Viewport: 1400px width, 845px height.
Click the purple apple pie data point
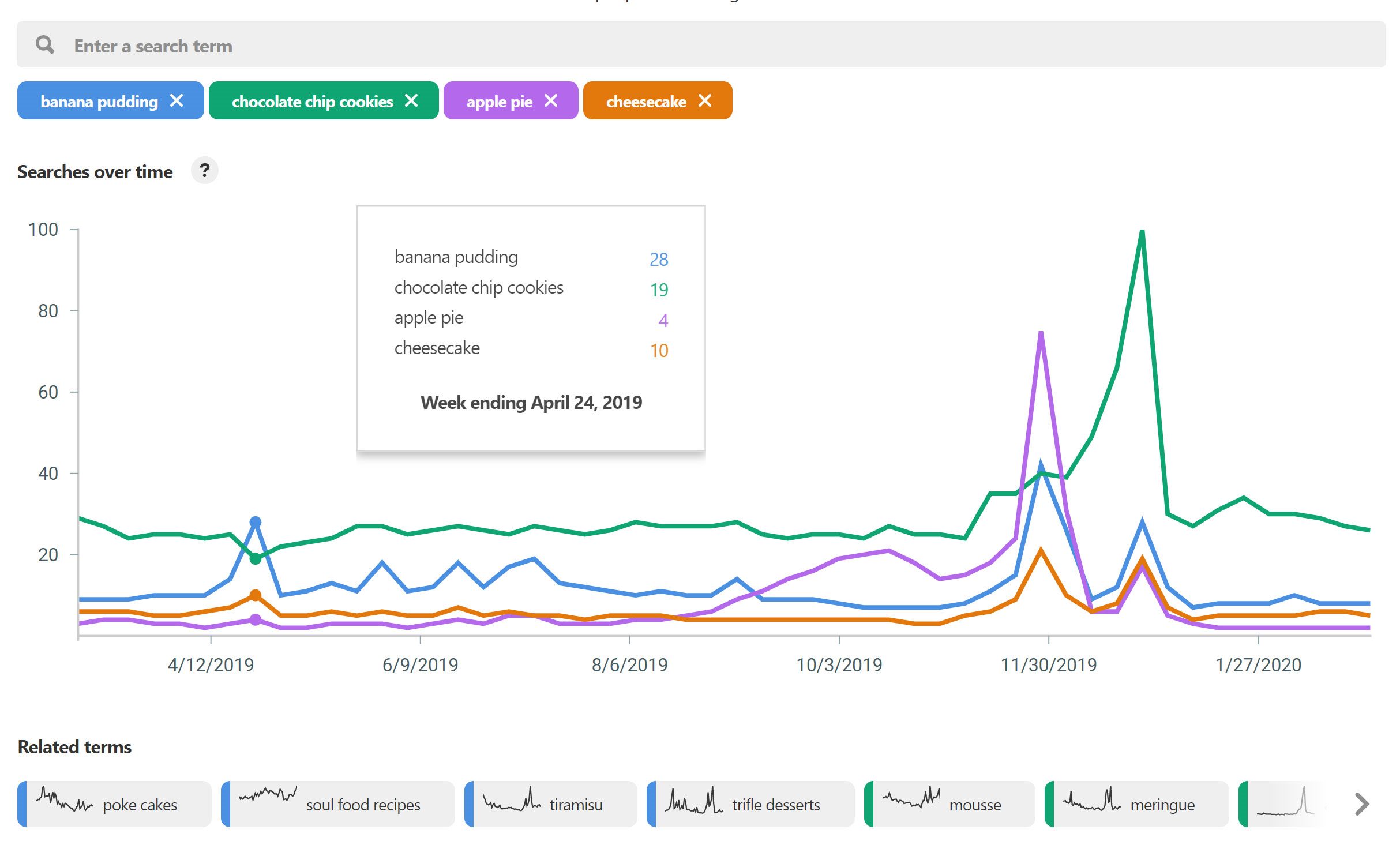point(256,619)
